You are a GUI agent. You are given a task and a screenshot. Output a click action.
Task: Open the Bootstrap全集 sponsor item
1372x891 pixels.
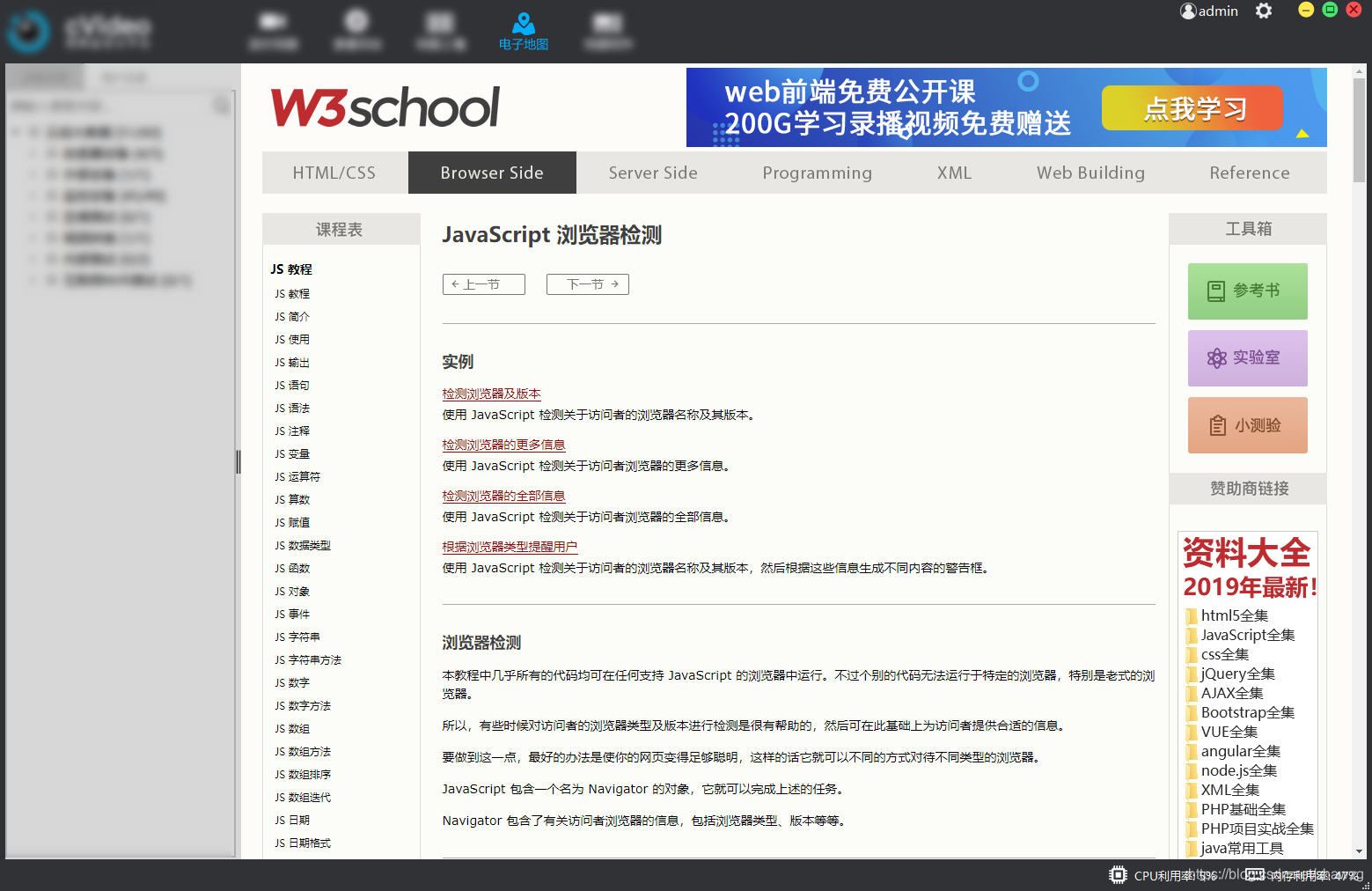[1248, 712]
